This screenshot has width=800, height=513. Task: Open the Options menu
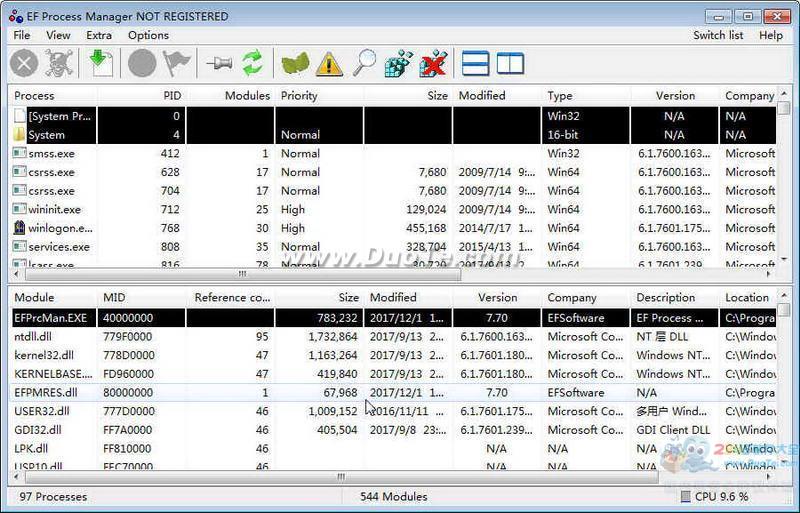pos(148,35)
